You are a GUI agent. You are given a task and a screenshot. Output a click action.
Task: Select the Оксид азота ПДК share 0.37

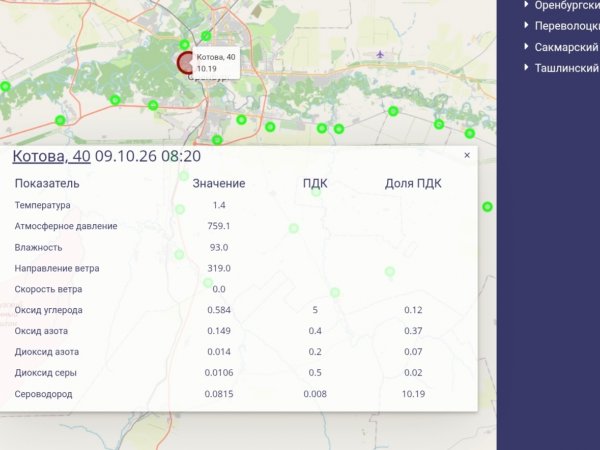click(413, 331)
